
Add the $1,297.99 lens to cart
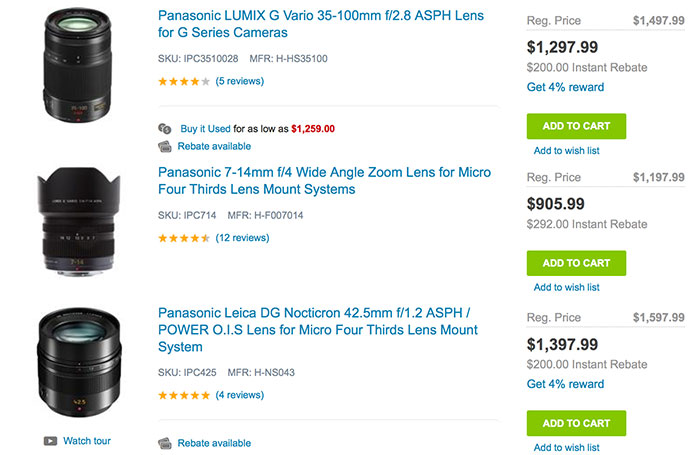[x=576, y=126]
